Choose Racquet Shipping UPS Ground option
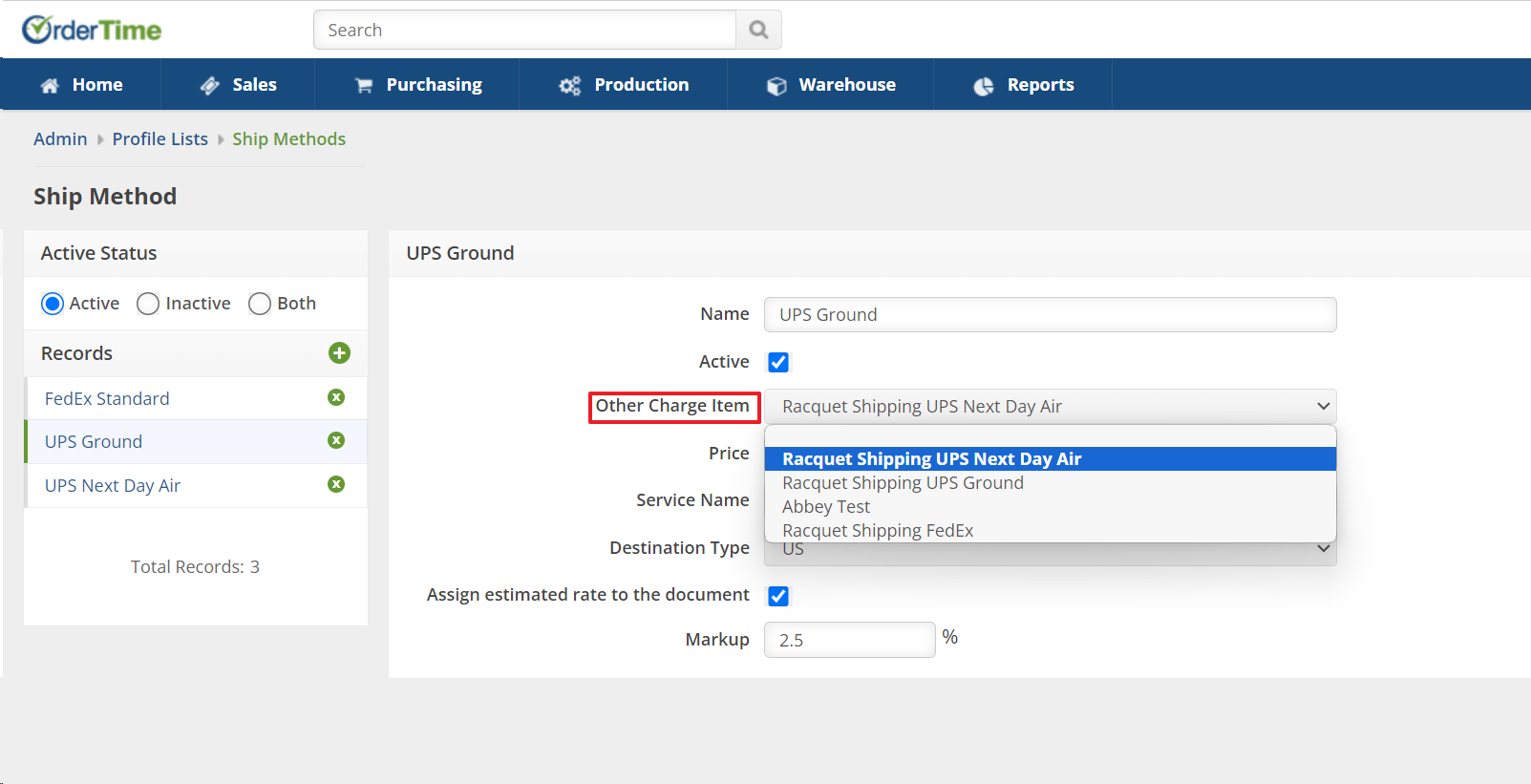Viewport: 1531px width, 784px height. (x=903, y=483)
